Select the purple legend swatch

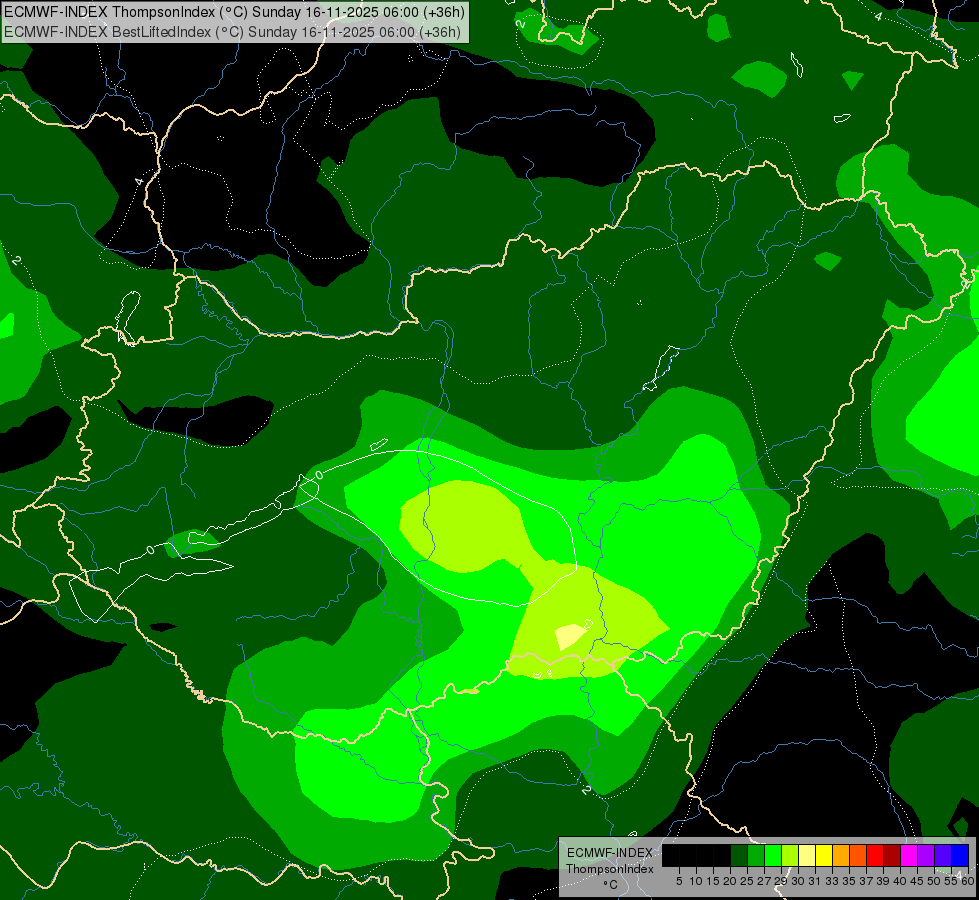point(926,855)
